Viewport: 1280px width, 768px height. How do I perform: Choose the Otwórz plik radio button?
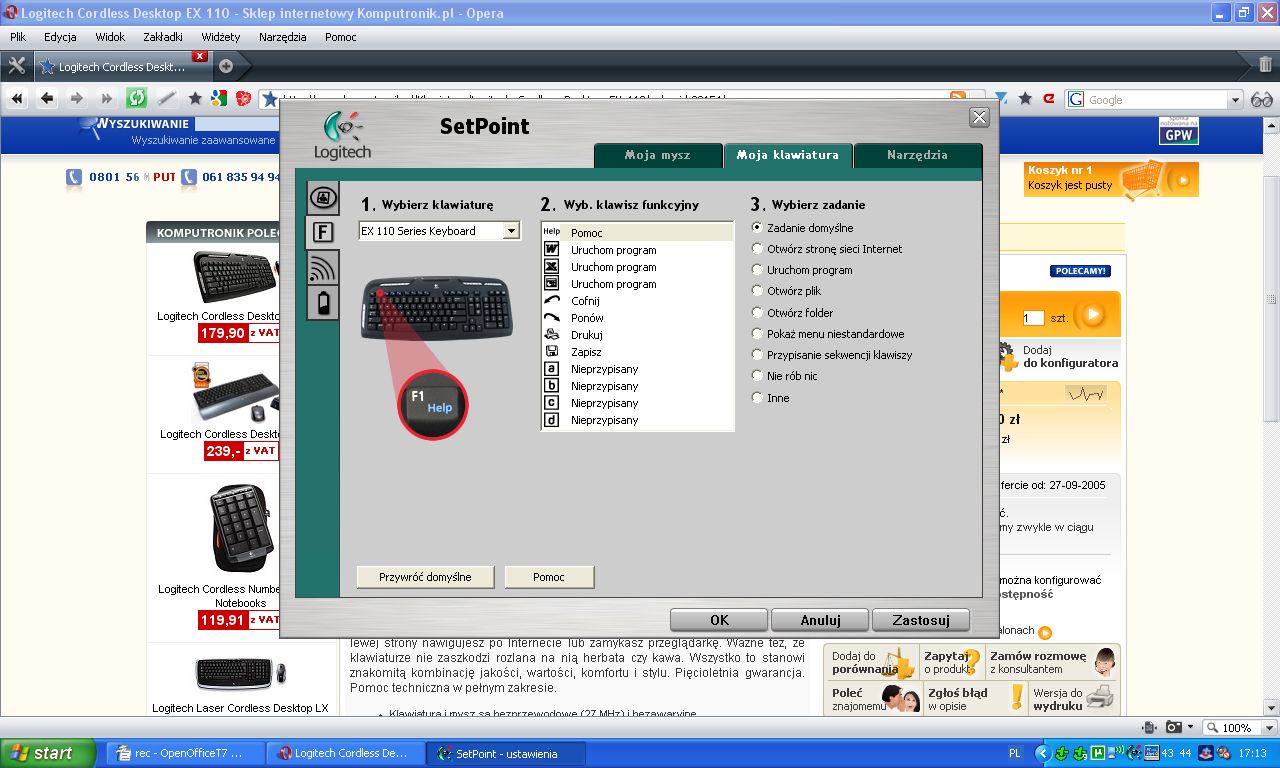pos(757,291)
